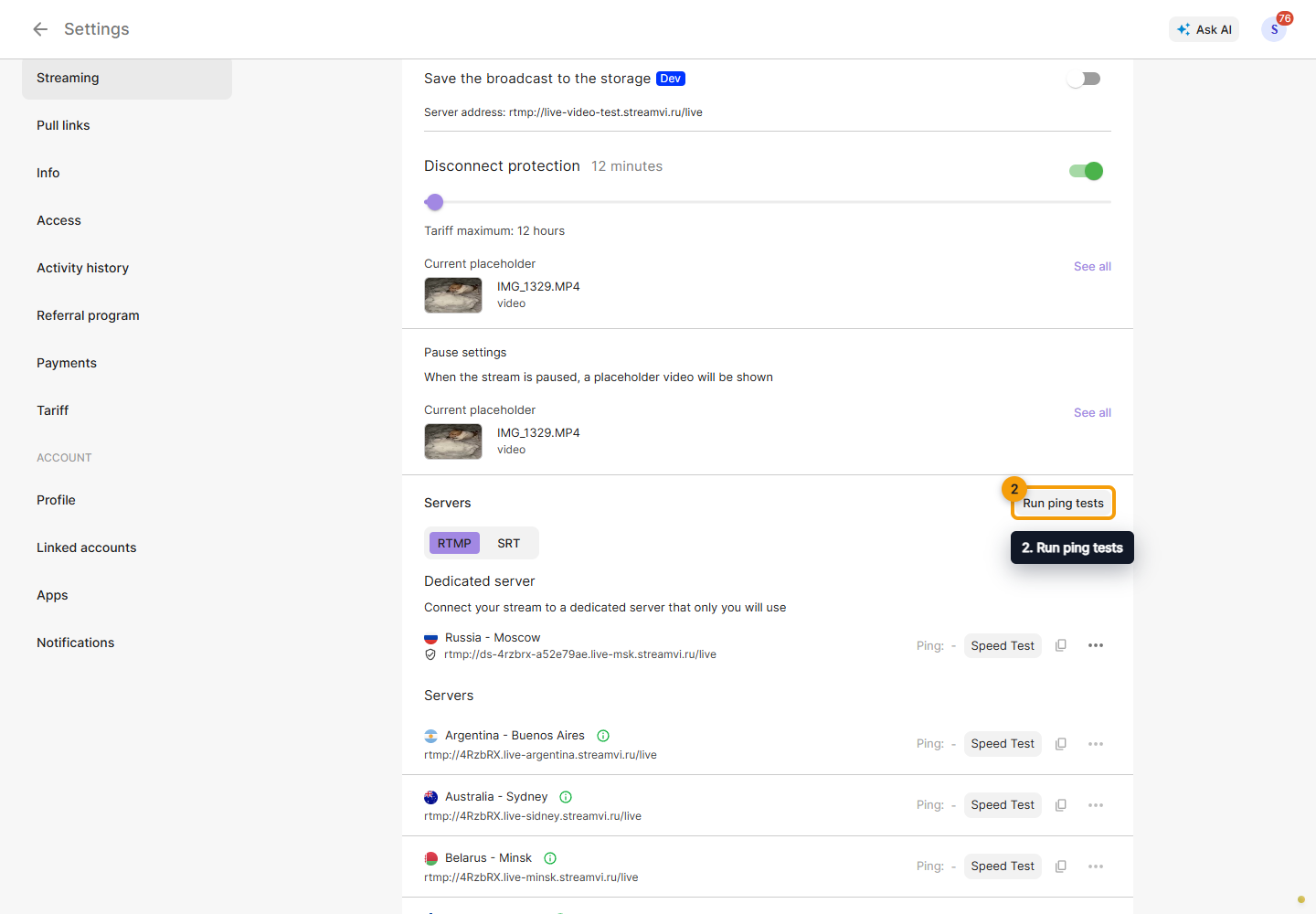Viewport: 1316px width, 914px height.
Task: Adjust the Disconnect protection duration slider handle
Action: (435, 202)
